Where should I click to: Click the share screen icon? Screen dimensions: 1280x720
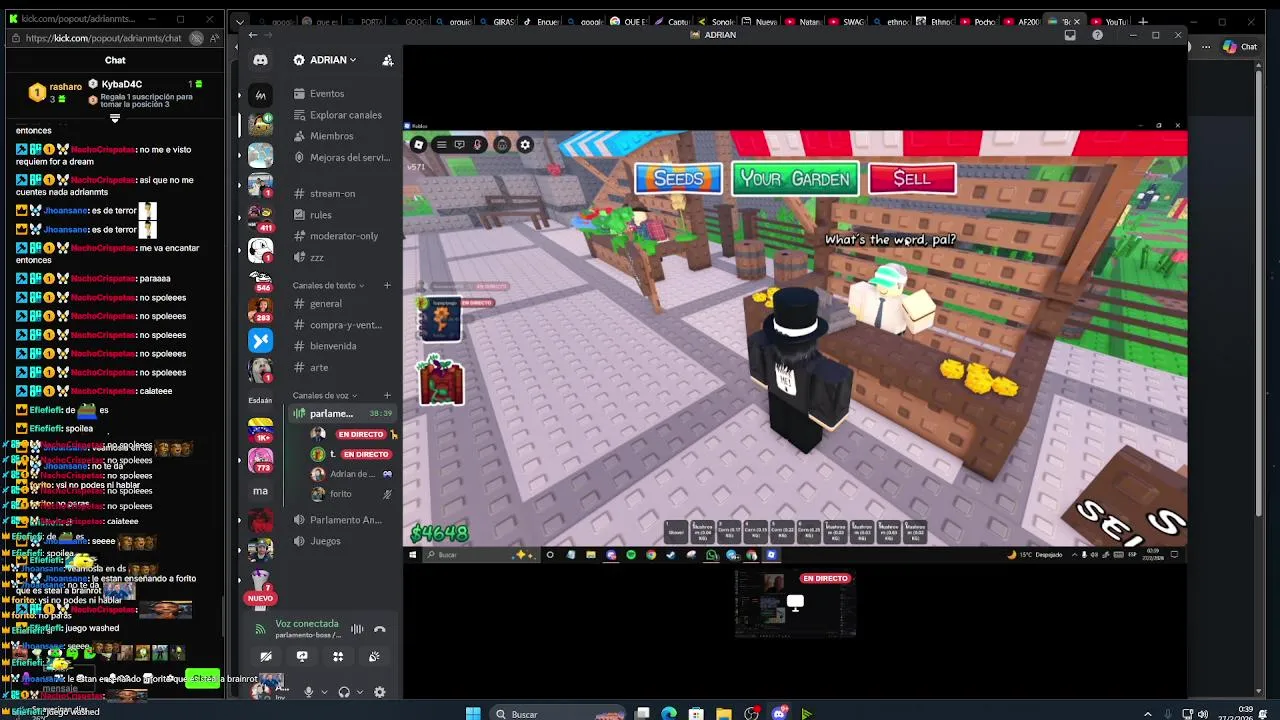(302, 657)
